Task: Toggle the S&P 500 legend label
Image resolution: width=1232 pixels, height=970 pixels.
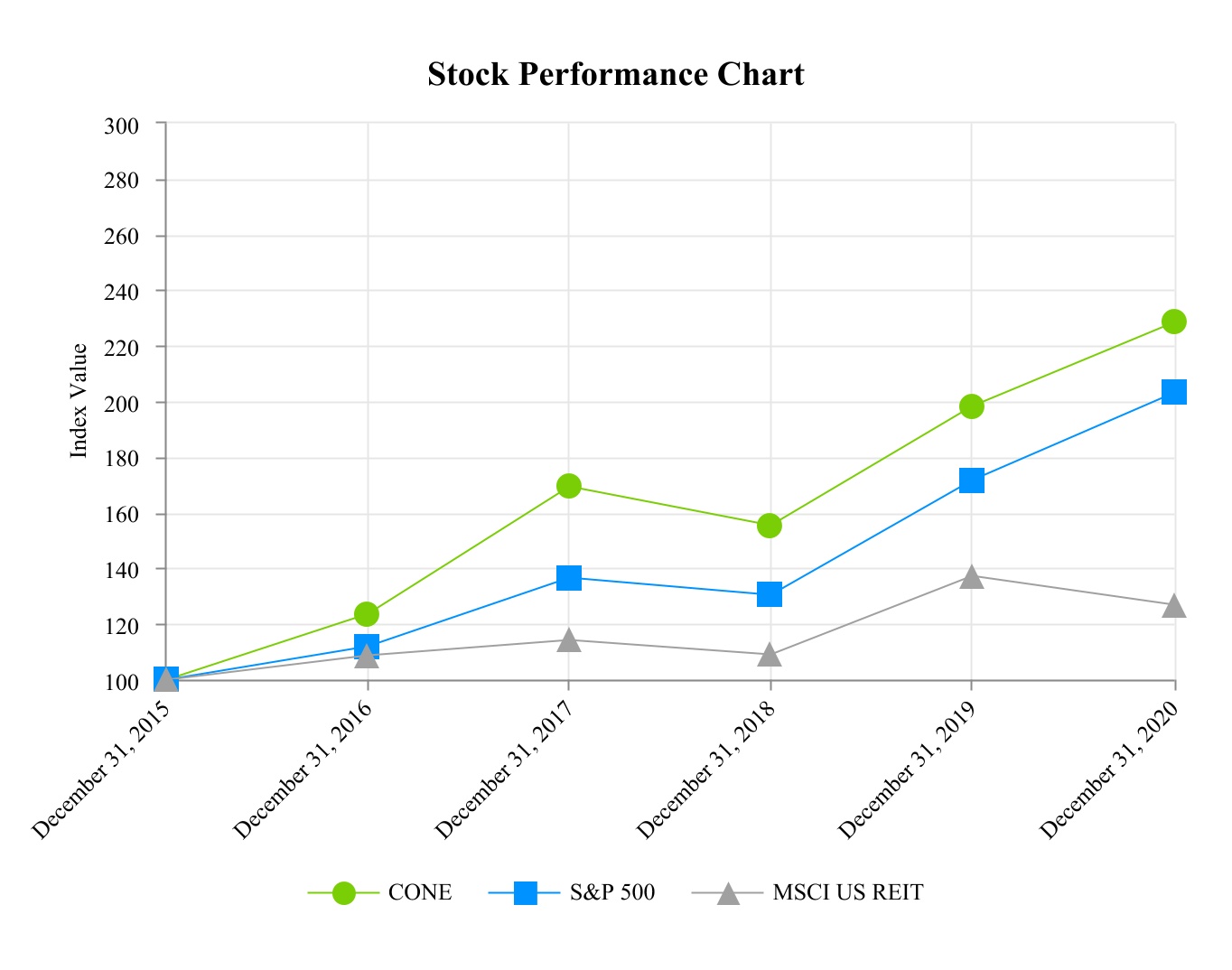Action: (x=612, y=893)
